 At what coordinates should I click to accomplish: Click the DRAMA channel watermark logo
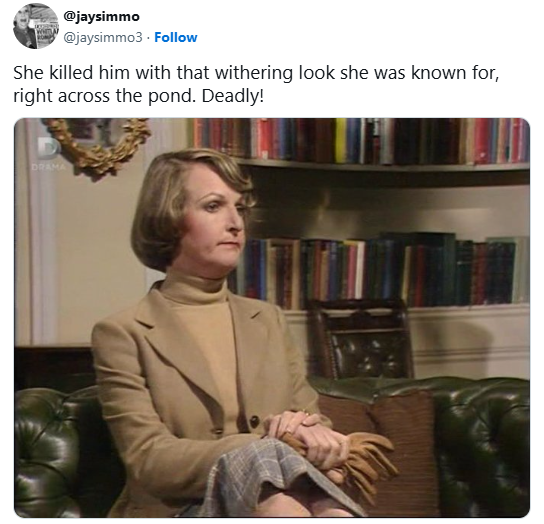pos(49,156)
